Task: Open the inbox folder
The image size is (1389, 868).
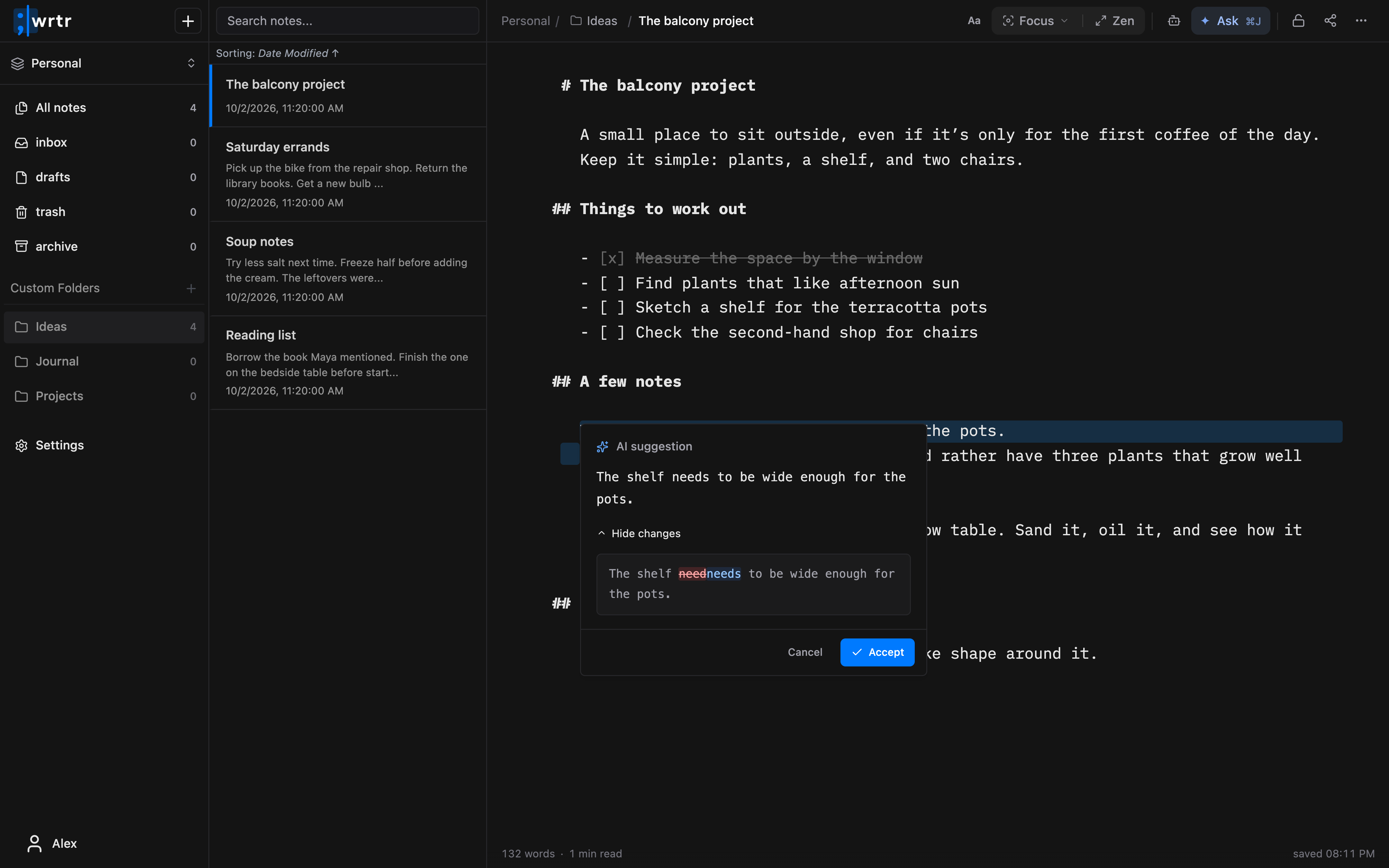Action: [x=104, y=142]
